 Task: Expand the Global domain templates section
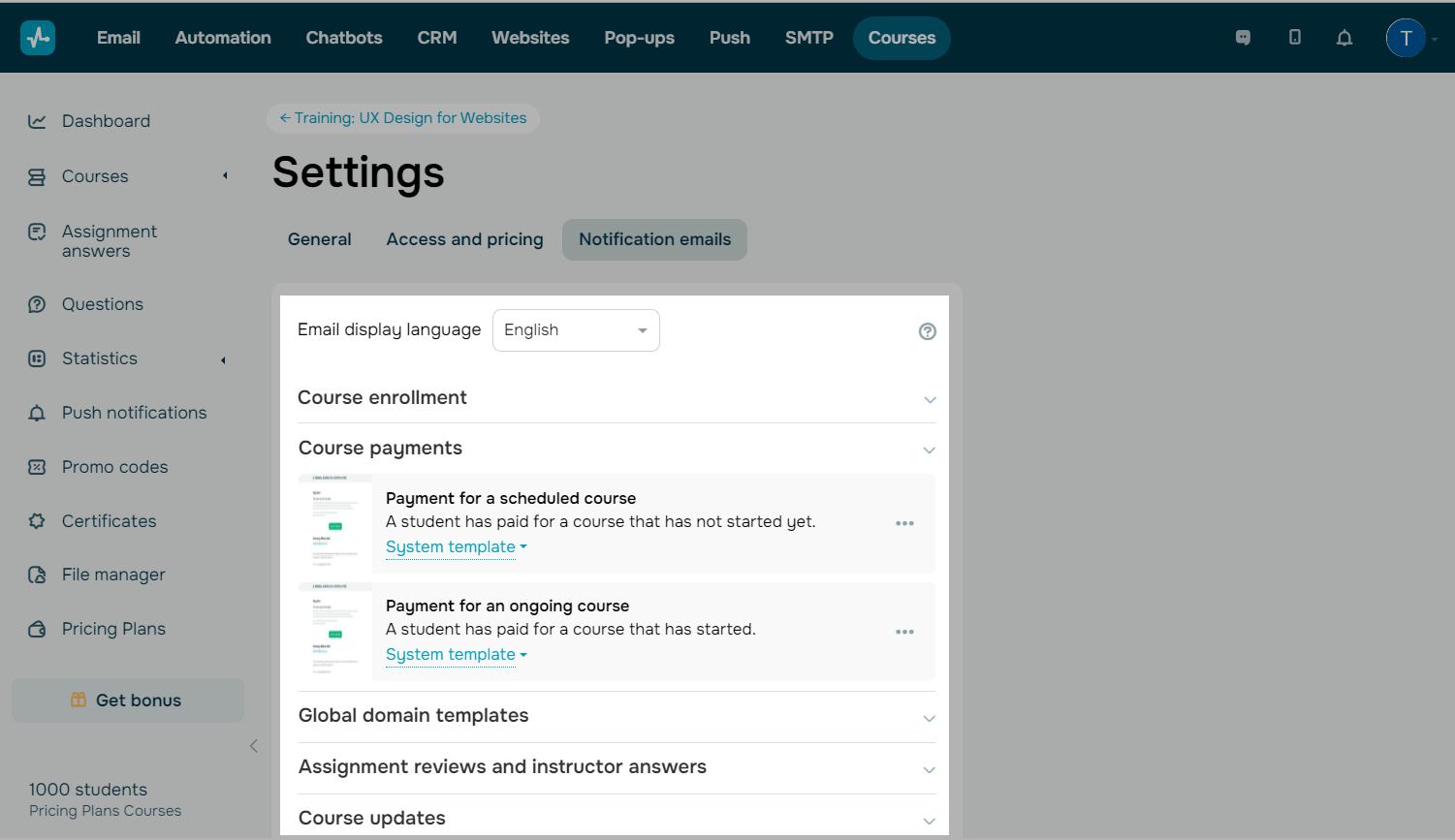(930, 718)
